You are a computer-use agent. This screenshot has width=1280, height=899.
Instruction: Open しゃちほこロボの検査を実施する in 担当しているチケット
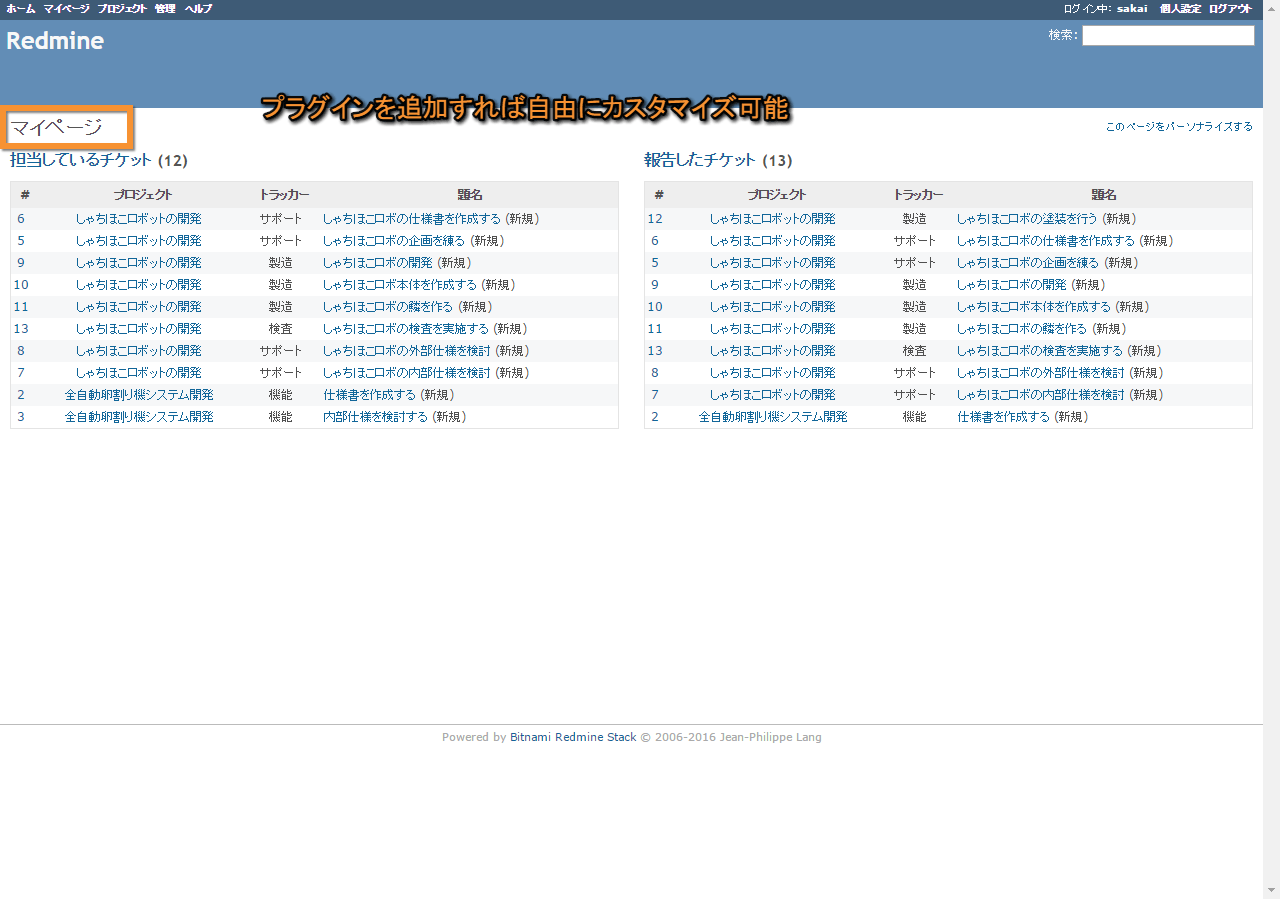tap(406, 329)
